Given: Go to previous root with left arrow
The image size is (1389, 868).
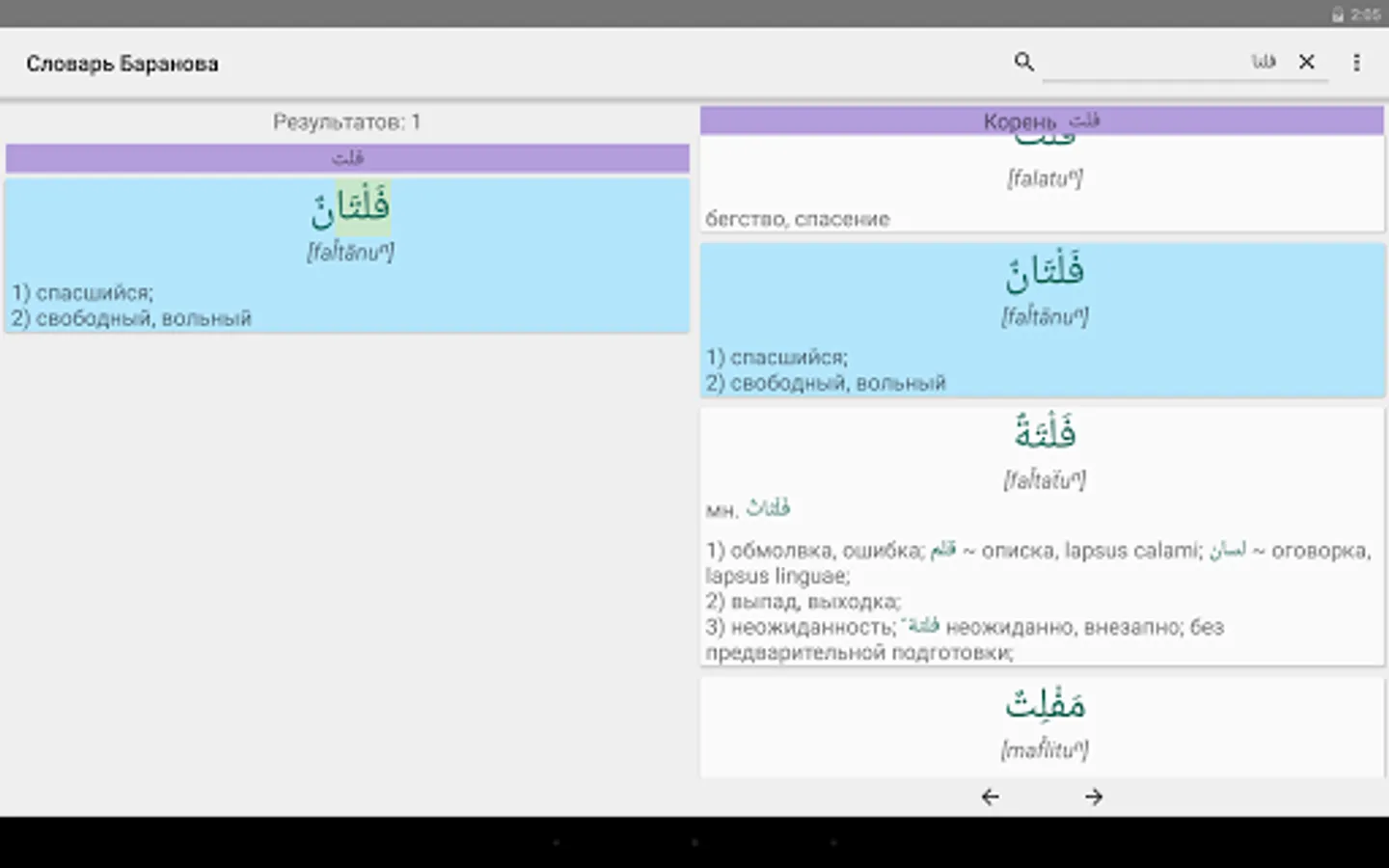Looking at the screenshot, I should pos(990,797).
